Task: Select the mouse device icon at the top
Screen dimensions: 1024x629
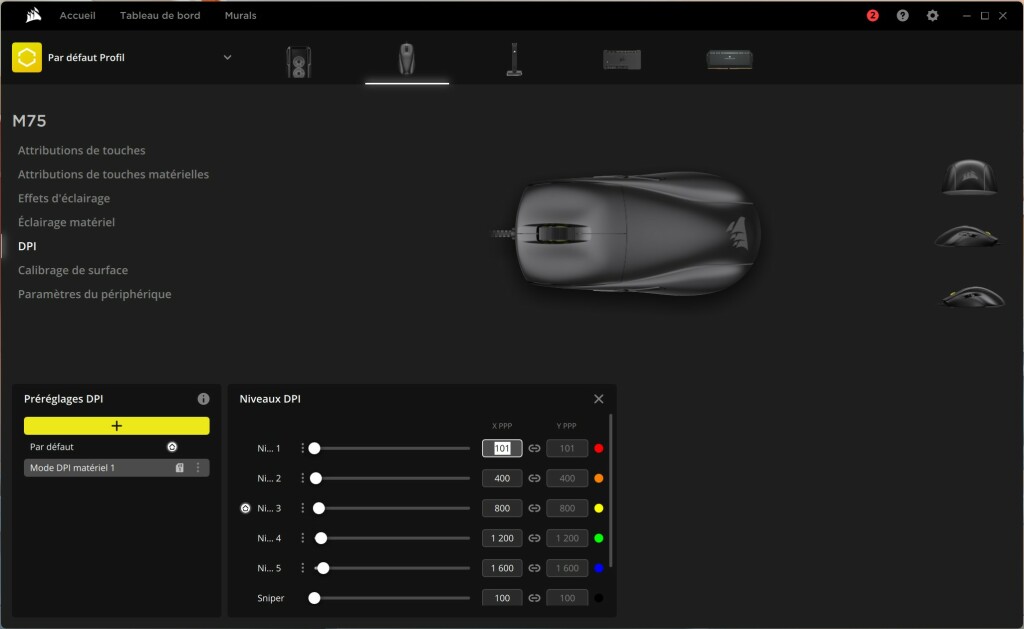Action: click(x=406, y=58)
